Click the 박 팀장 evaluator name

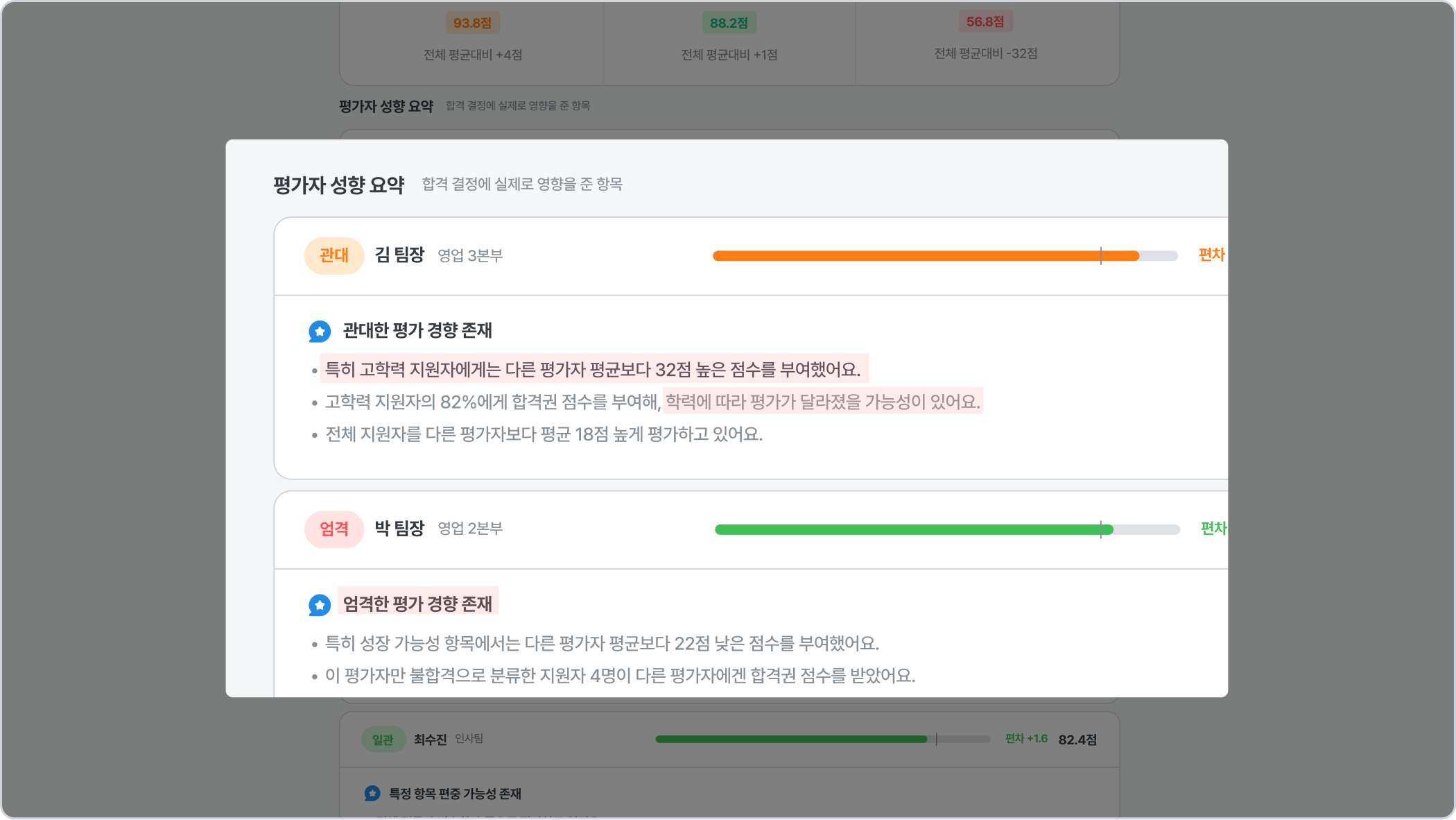(x=399, y=529)
